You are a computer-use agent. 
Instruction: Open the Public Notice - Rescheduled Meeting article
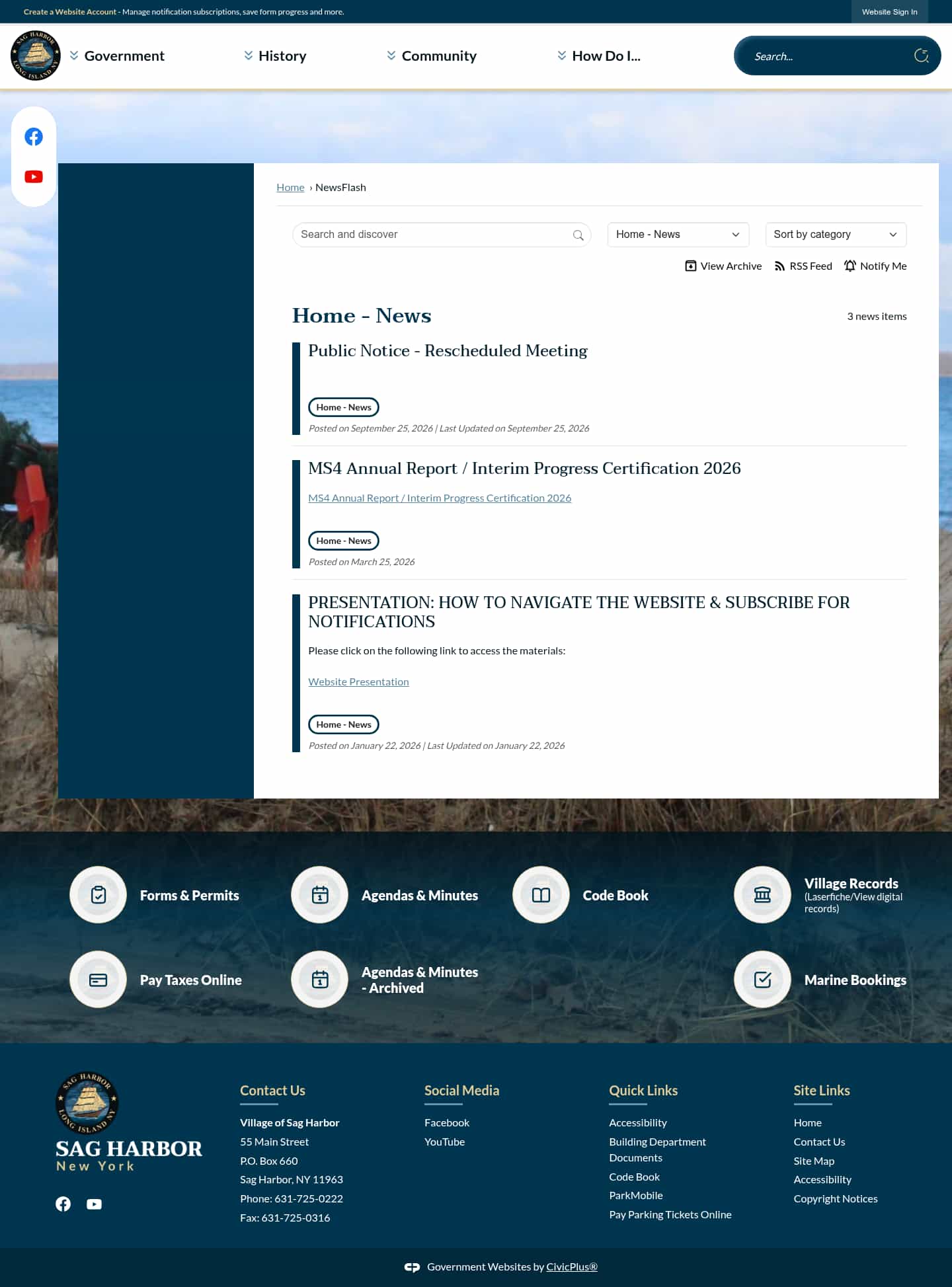[x=448, y=350]
